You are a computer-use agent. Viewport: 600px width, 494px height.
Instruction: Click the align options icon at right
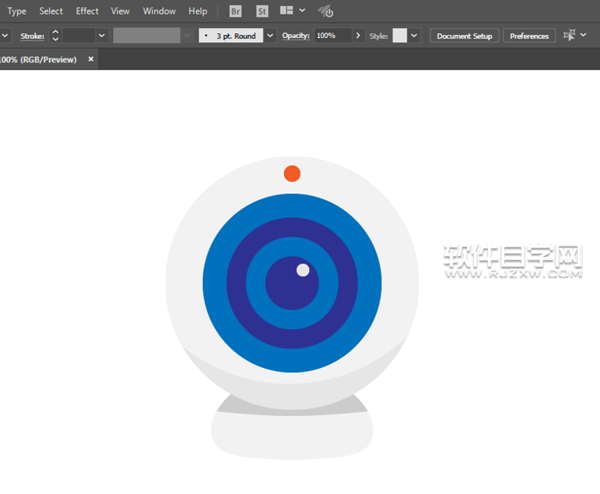(x=569, y=35)
